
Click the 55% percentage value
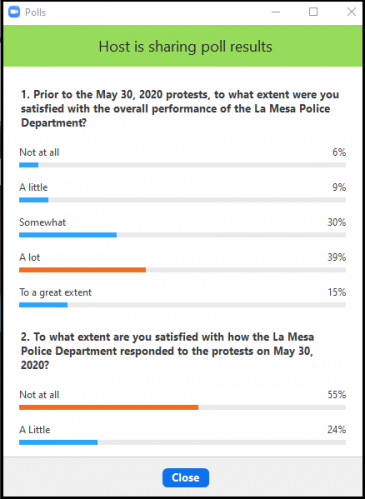click(337, 395)
